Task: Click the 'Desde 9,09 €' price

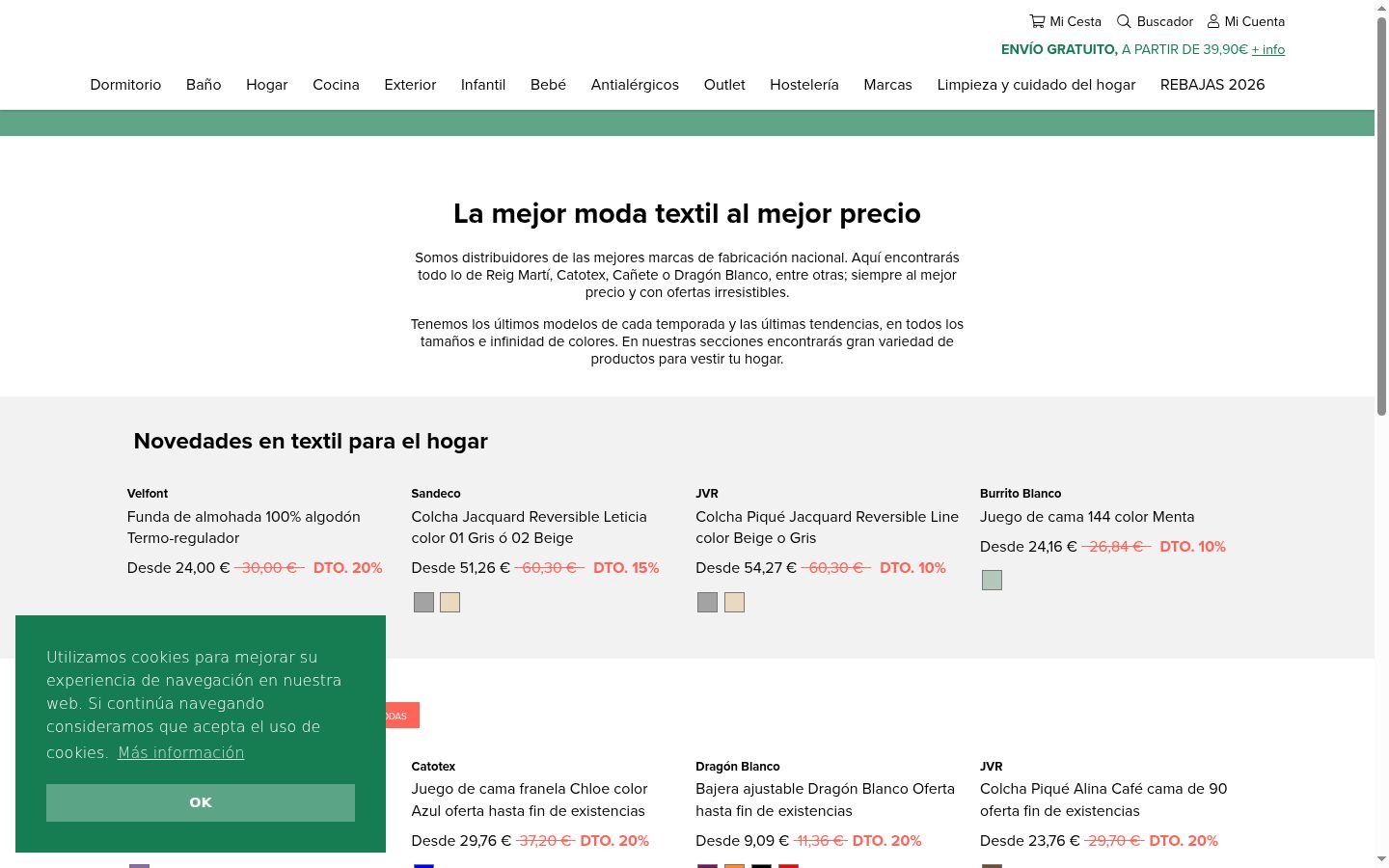Action: point(742,841)
